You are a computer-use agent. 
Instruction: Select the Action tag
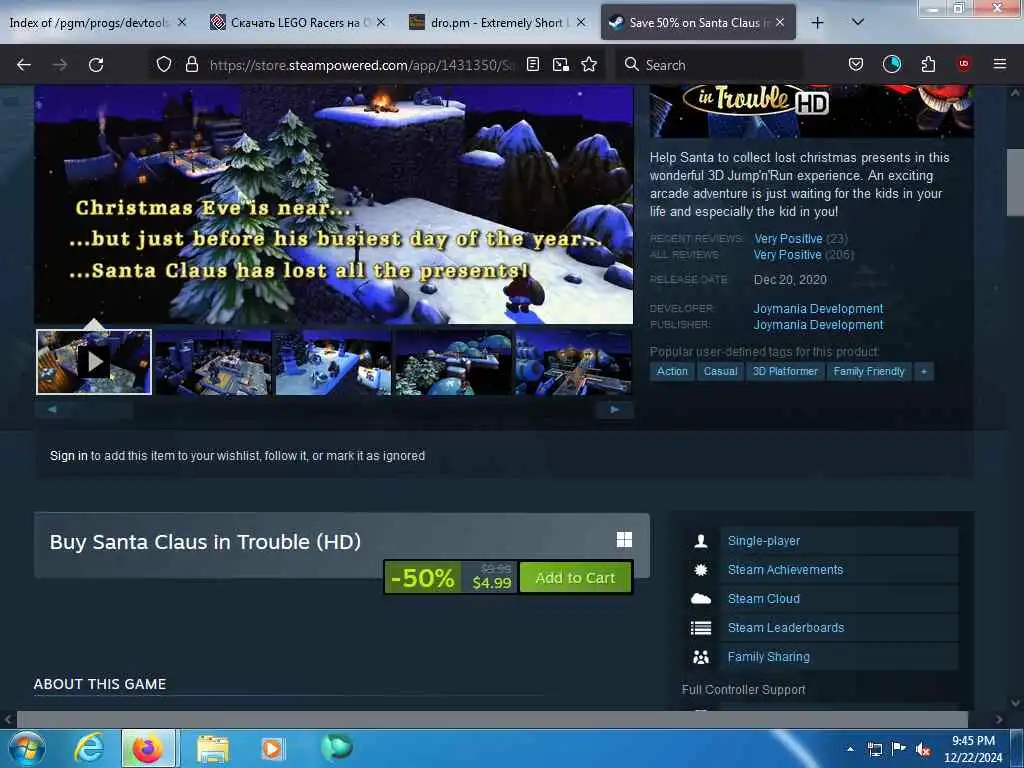point(672,372)
